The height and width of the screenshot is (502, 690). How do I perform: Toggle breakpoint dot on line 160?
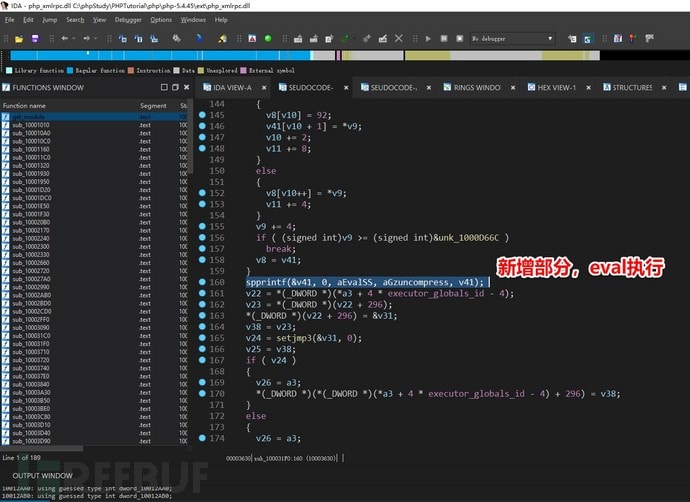click(202, 282)
